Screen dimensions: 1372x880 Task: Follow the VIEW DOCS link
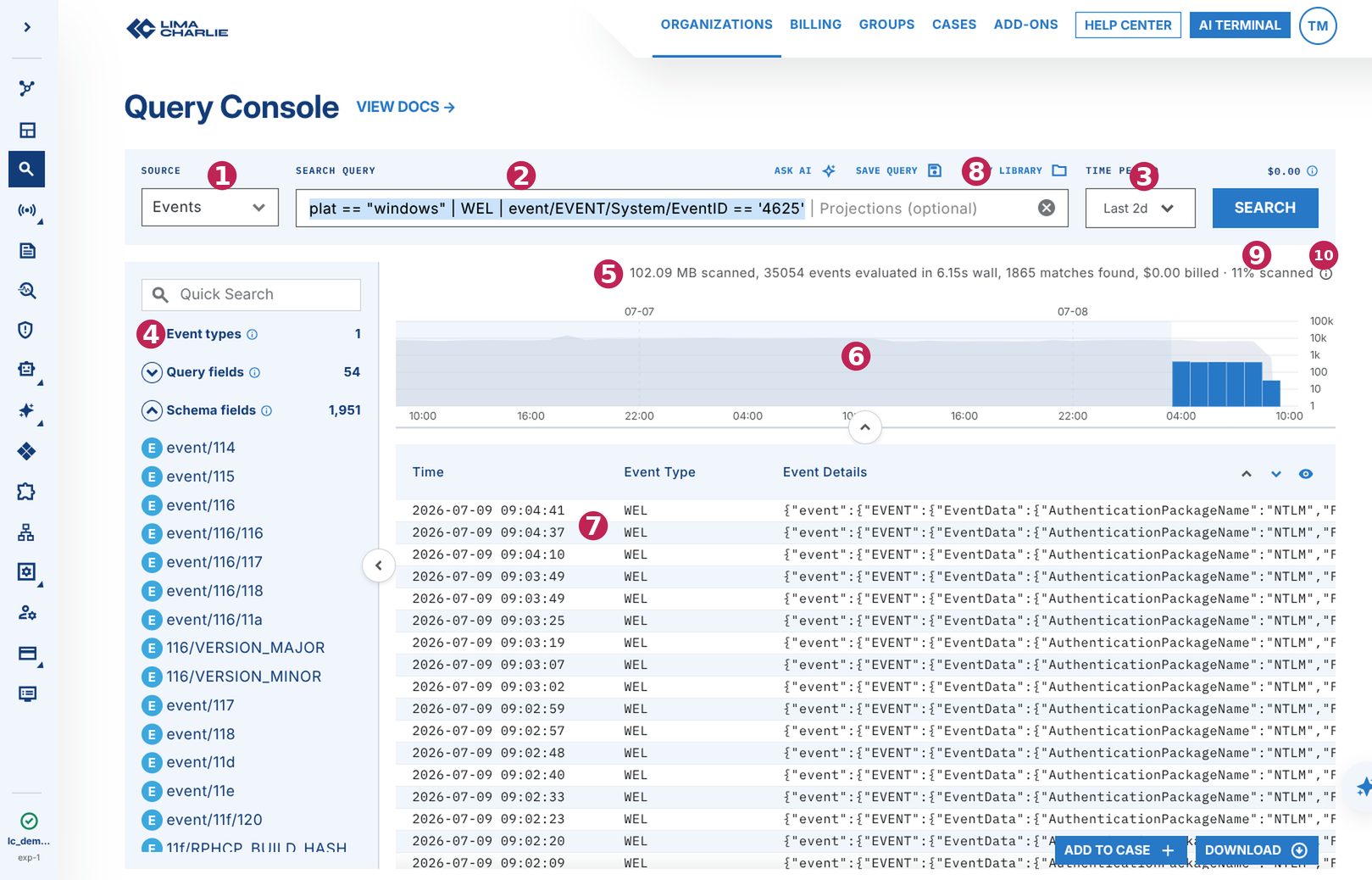point(406,107)
